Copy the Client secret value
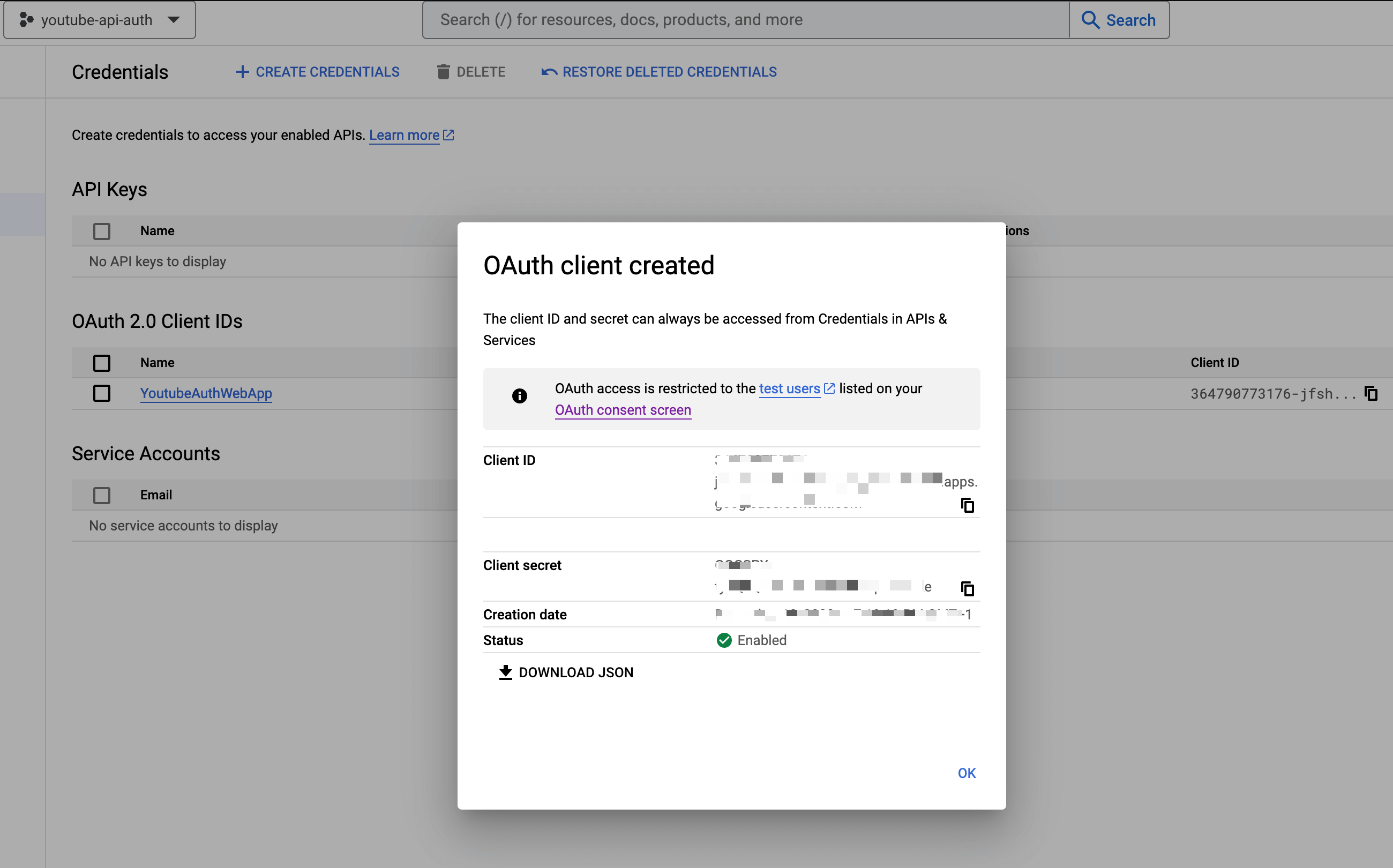The image size is (1393, 868). click(x=968, y=588)
